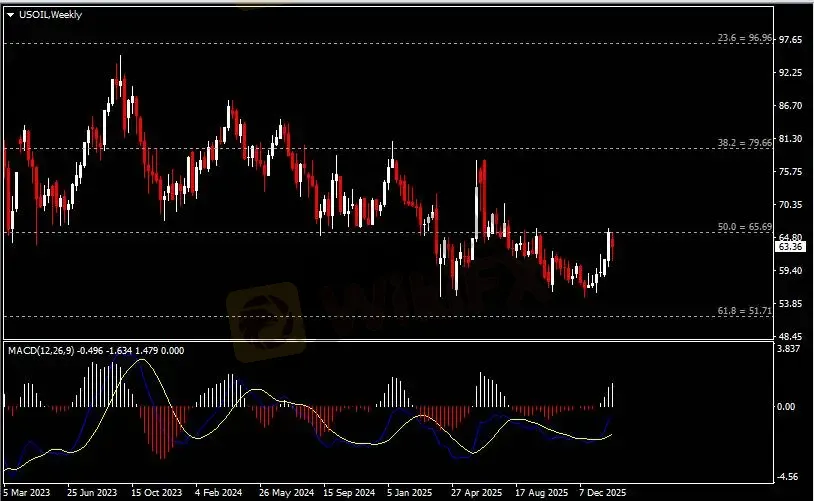
Task: Click the 0.00 MACD scale value
Action: tap(788, 407)
